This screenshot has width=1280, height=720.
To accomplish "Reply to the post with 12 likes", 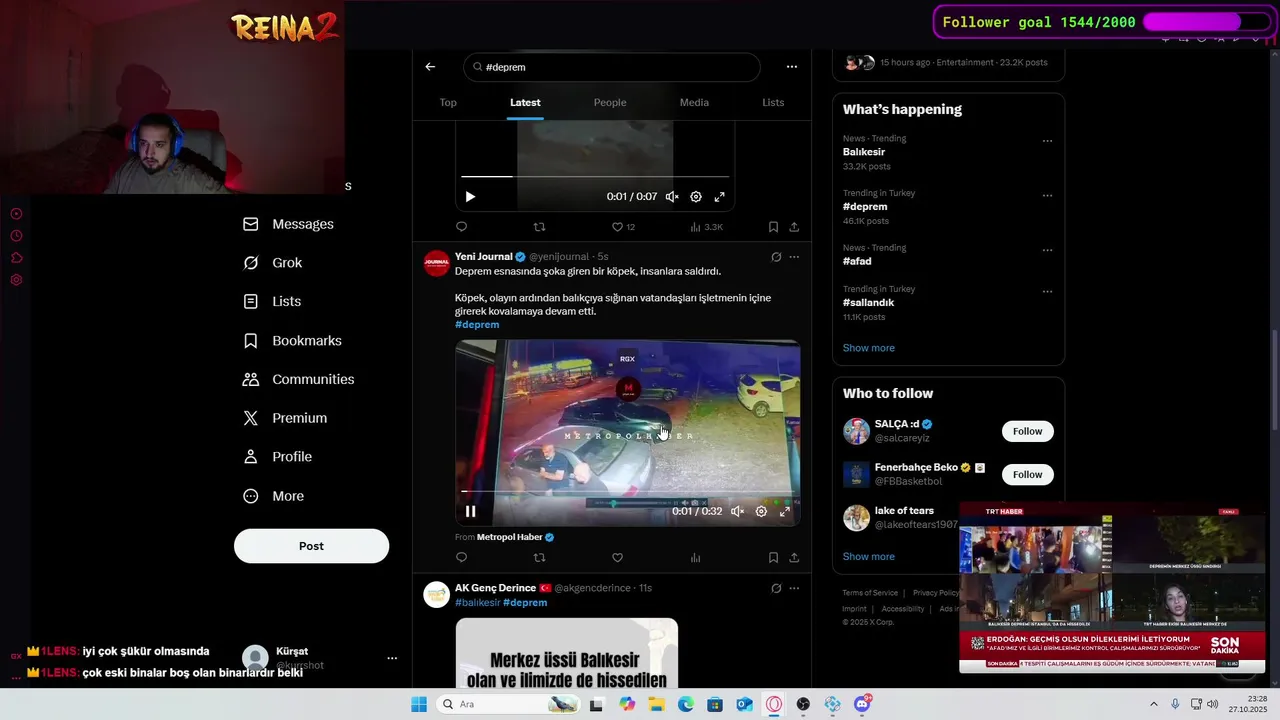I will (x=461, y=227).
